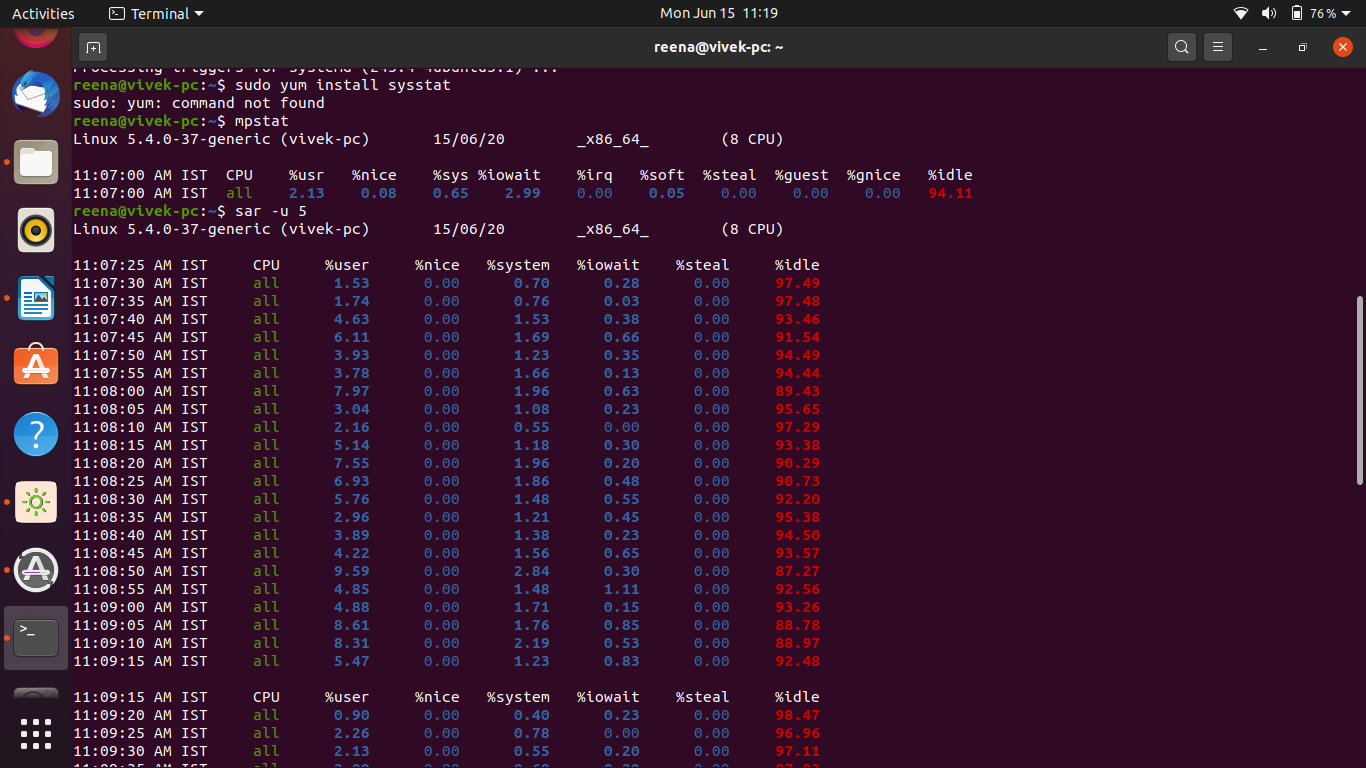This screenshot has height=768, width=1366.
Task: Launch the speaker media app from the dock
Action: tap(35, 229)
